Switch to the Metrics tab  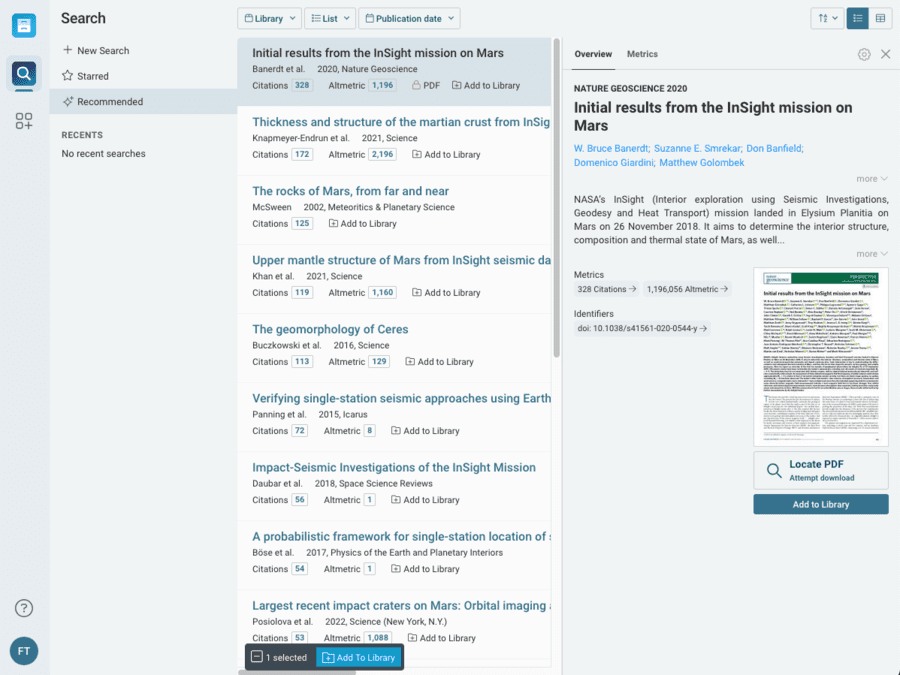pyautogui.click(x=642, y=54)
